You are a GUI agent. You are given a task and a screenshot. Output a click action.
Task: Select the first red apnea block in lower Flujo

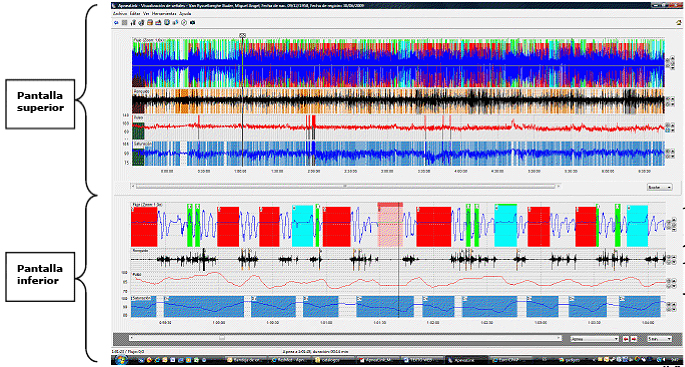(x=144, y=227)
